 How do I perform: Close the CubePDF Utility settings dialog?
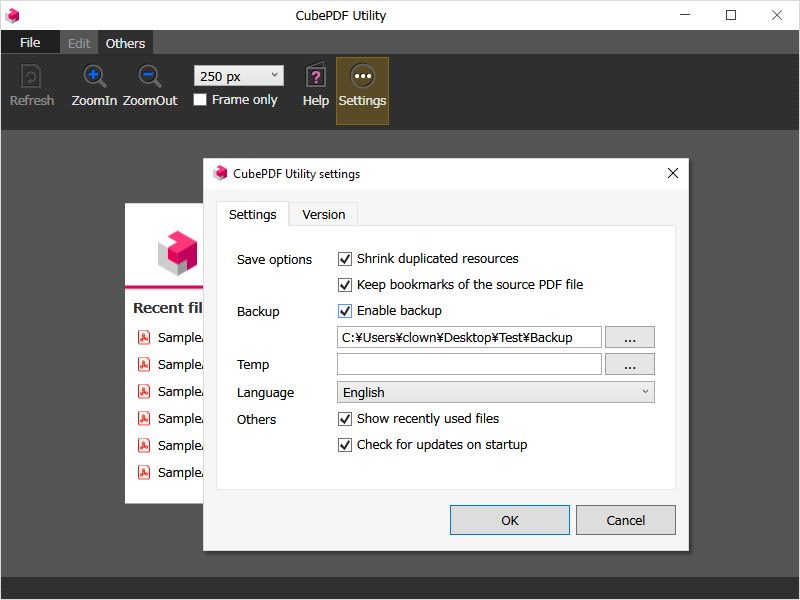[x=673, y=173]
